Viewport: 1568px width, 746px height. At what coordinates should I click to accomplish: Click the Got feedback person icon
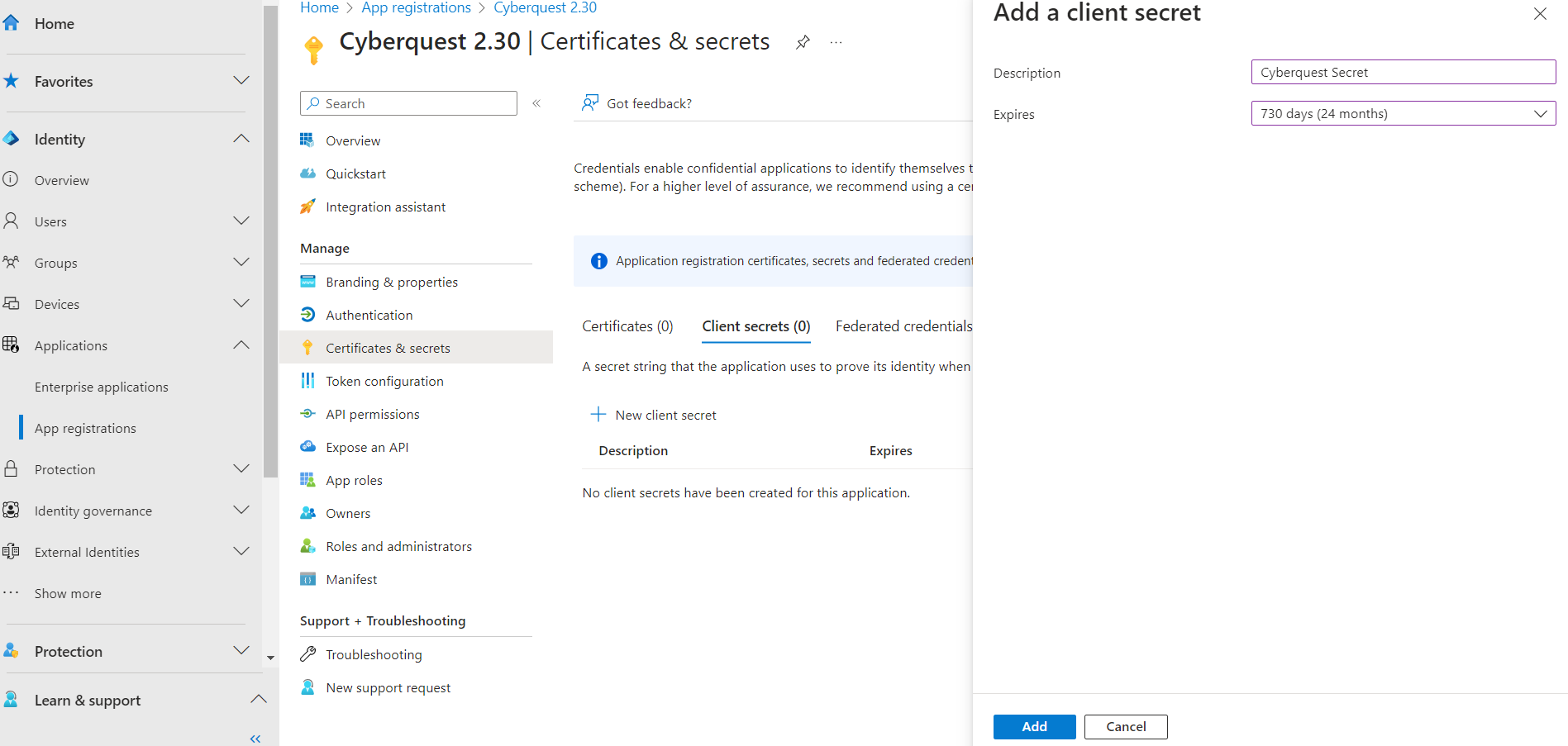[590, 102]
